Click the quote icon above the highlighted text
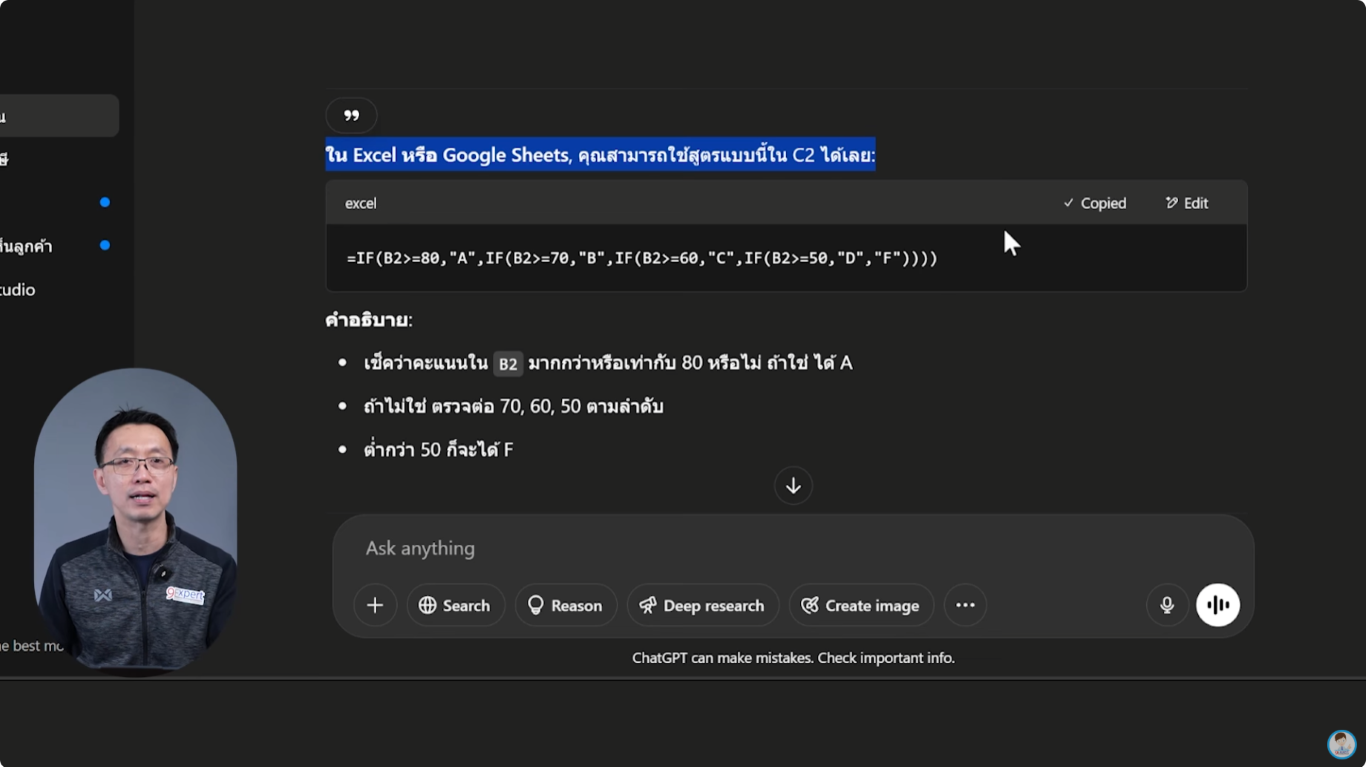The width and height of the screenshot is (1366, 767). point(350,115)
